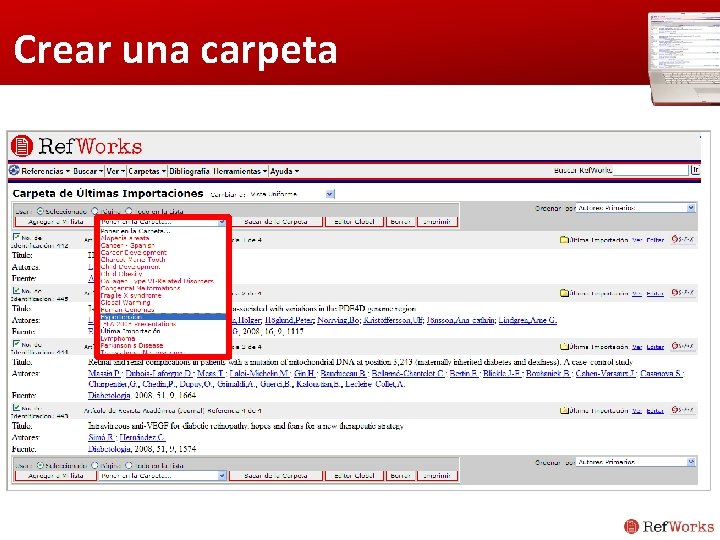Click the Ir button beside the search field
This screenshot has height=540, width=720.
click(x=695, y=170)
